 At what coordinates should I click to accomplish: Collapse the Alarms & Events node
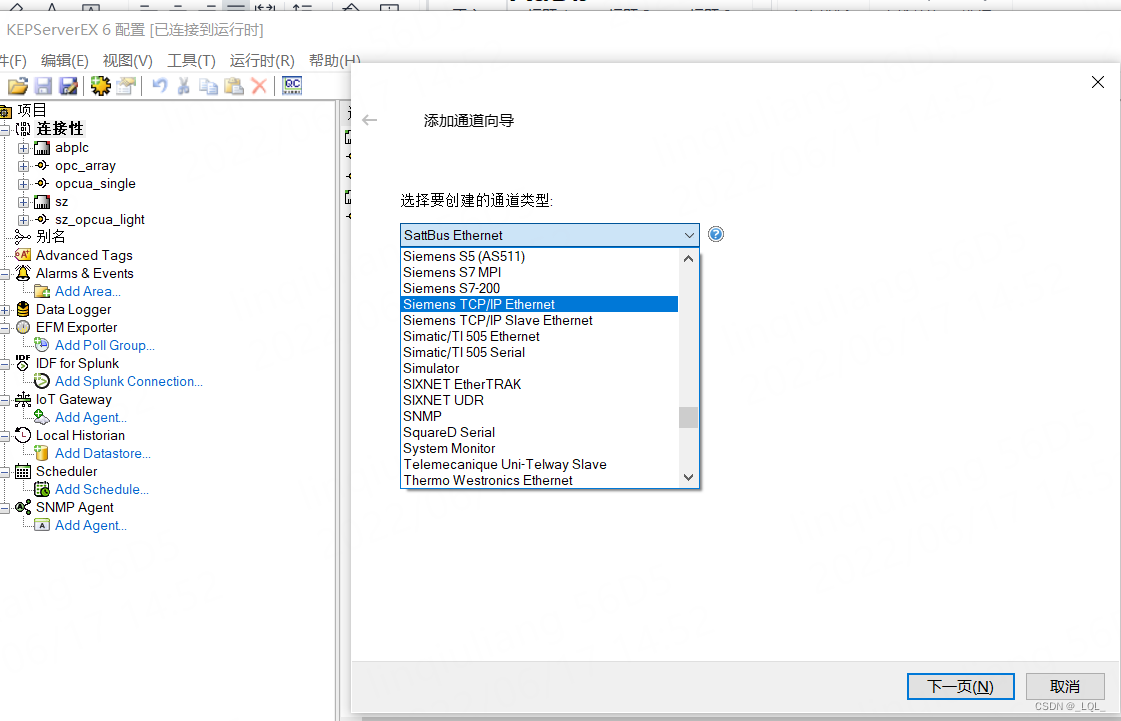point(4,274)
